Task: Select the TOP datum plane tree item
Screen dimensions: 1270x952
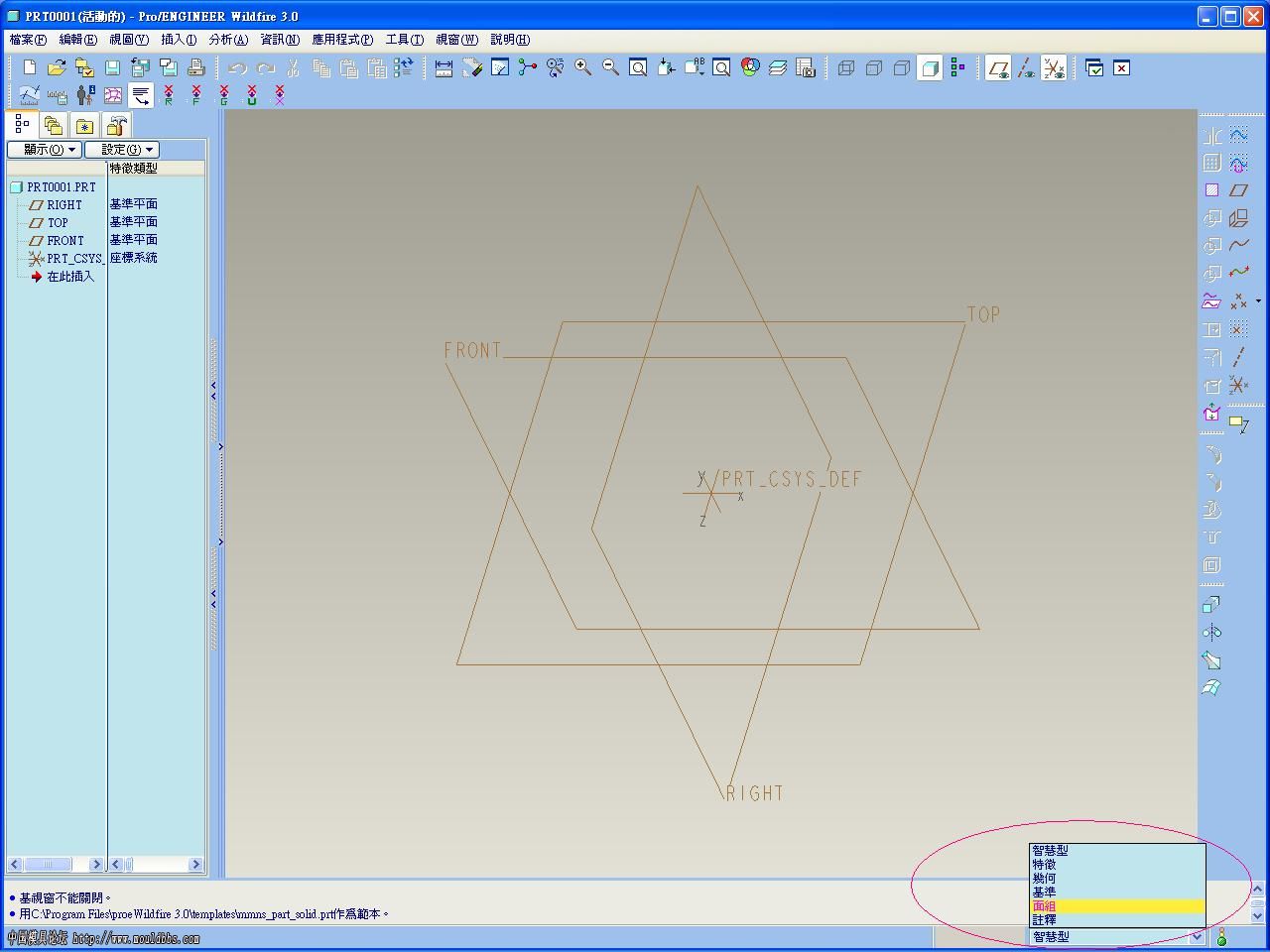Action: click(49, 223)
